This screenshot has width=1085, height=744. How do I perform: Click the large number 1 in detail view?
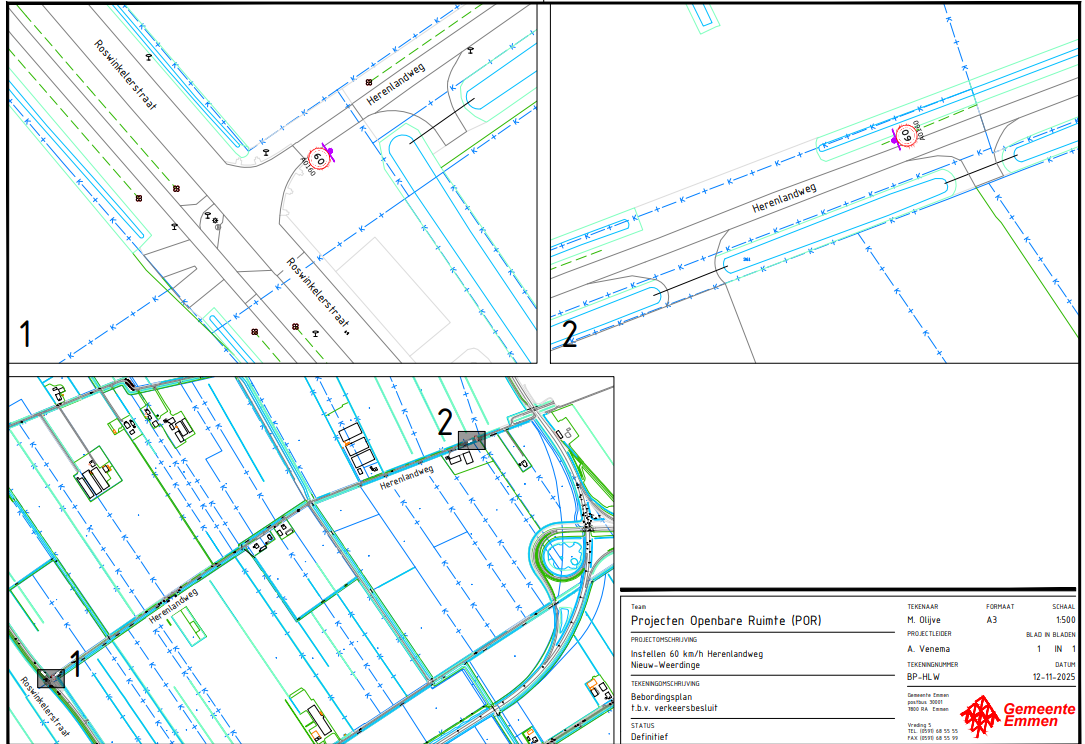click(25, 334)
